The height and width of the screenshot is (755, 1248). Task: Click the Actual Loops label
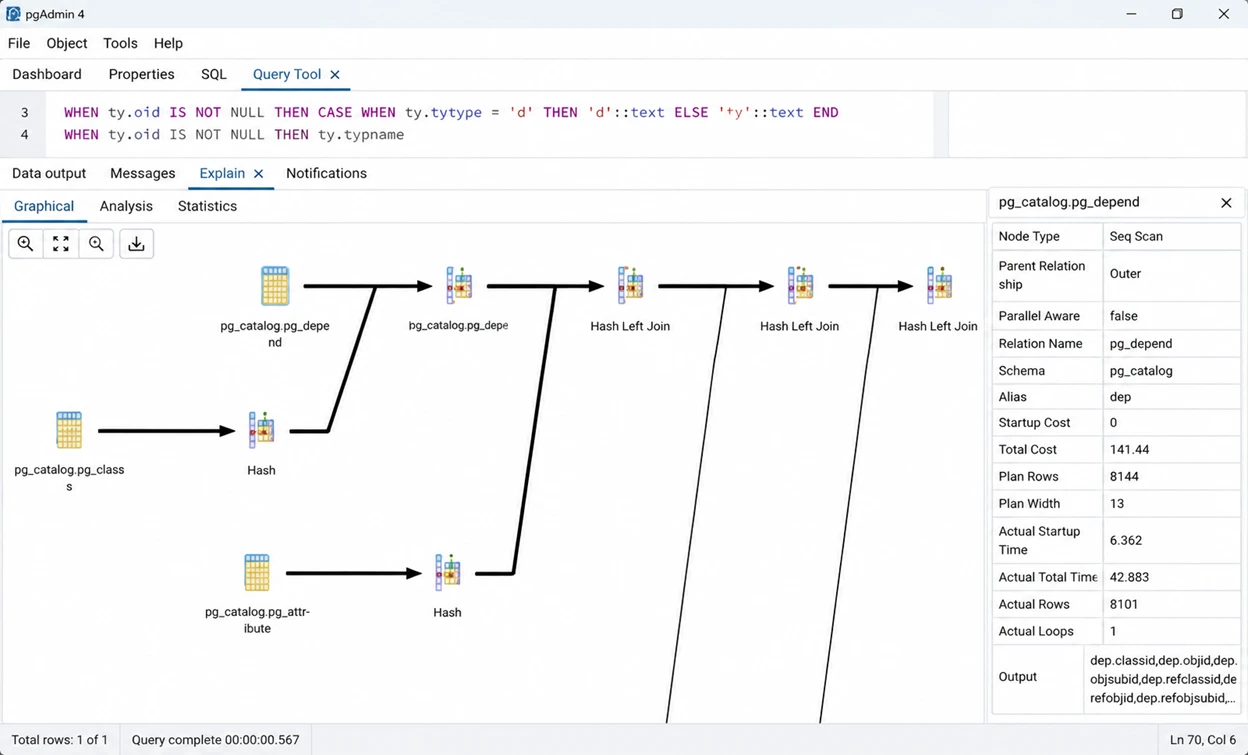click(1036, 631)
